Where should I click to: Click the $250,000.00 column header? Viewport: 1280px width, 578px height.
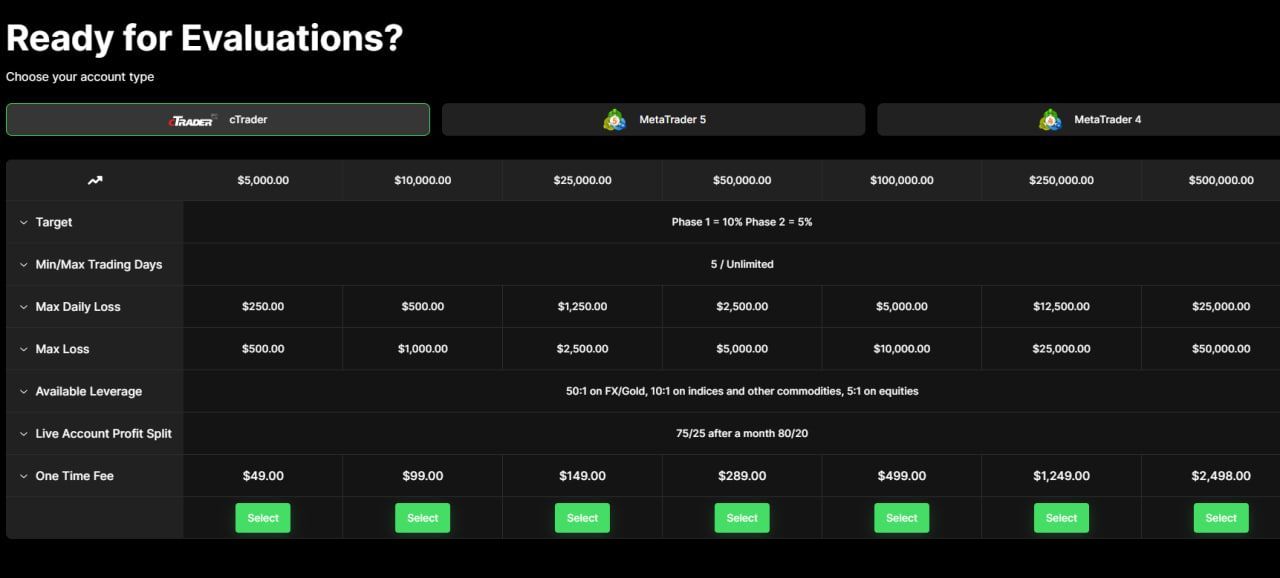1061,181
